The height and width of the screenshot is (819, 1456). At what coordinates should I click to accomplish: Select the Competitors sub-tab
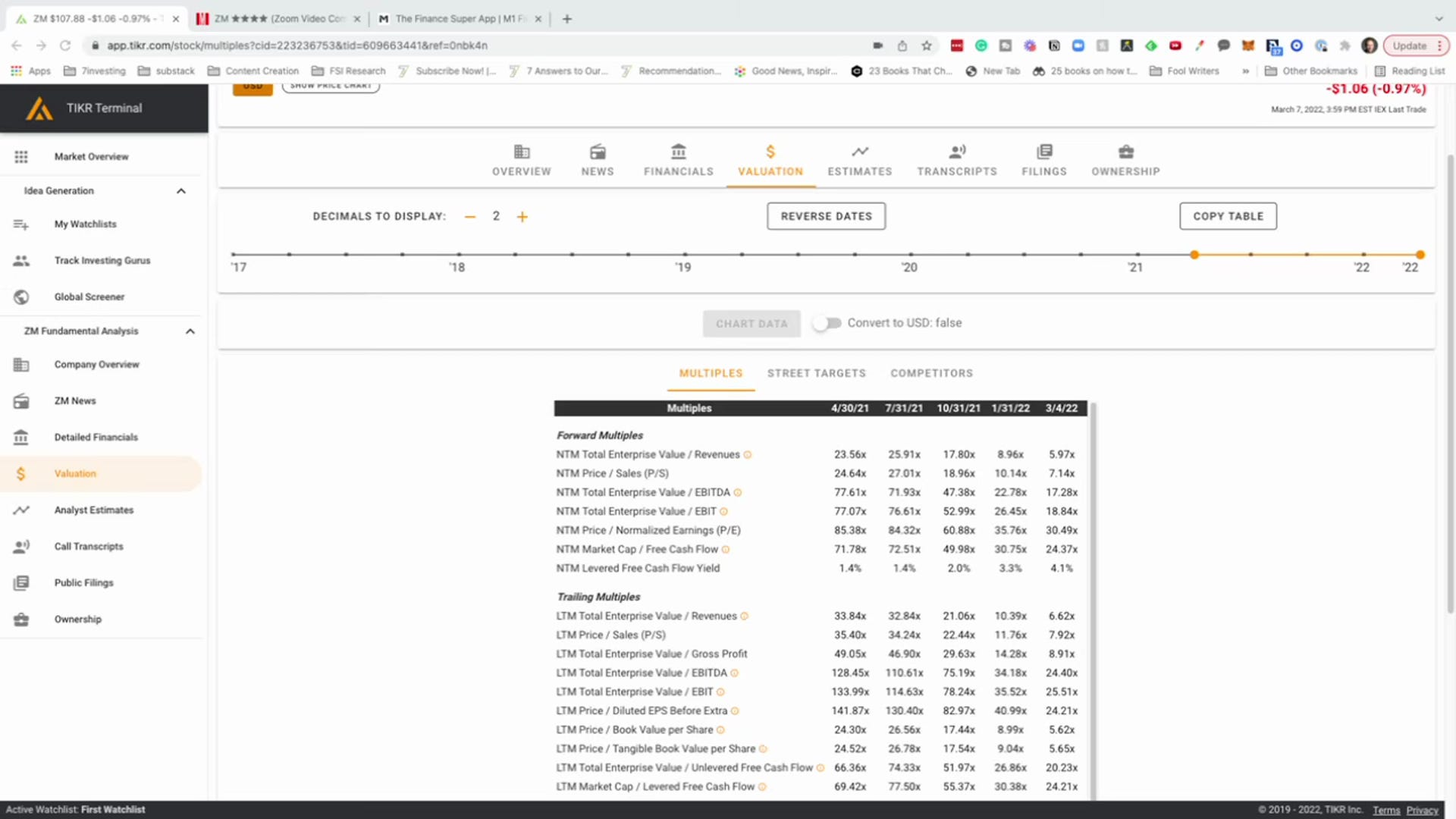coord(932,374)
